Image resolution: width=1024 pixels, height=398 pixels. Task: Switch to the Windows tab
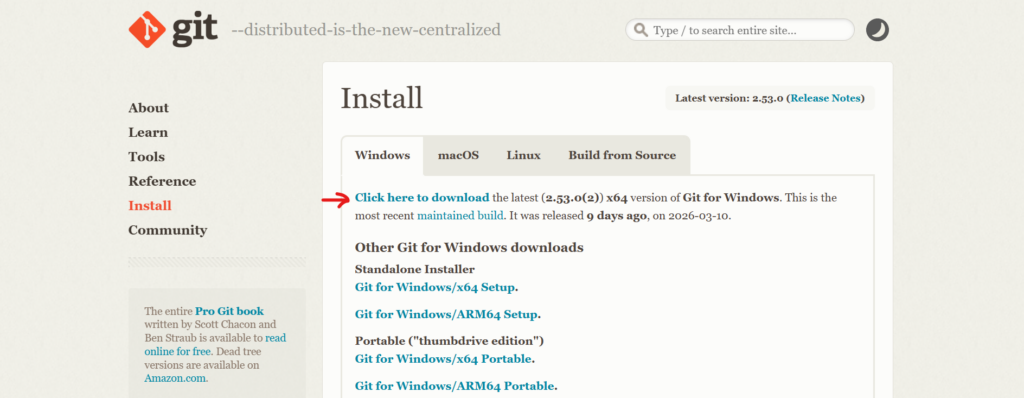(x=382, y=156)
